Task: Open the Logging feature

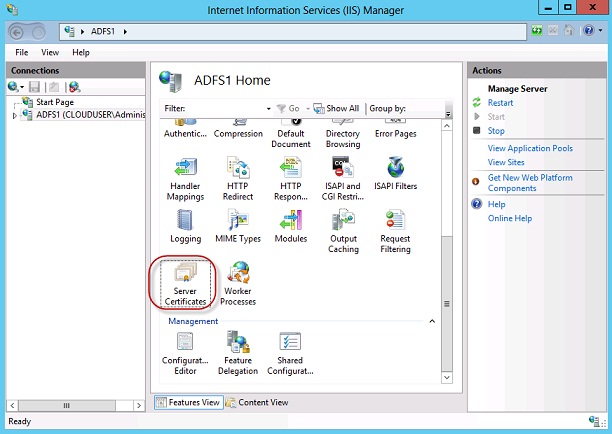Action: pos(185,226)
